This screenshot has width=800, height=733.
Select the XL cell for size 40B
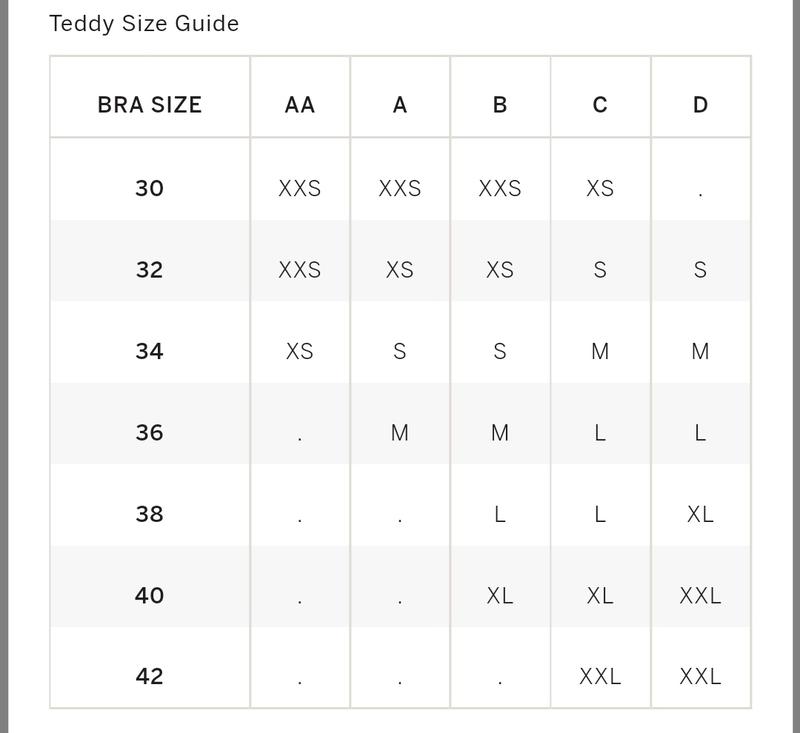pos(500,595)
